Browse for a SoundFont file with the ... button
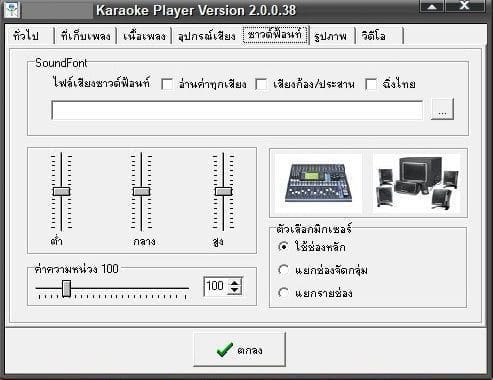Viewport: 493px width, 380px height. (x=442, y=109)
